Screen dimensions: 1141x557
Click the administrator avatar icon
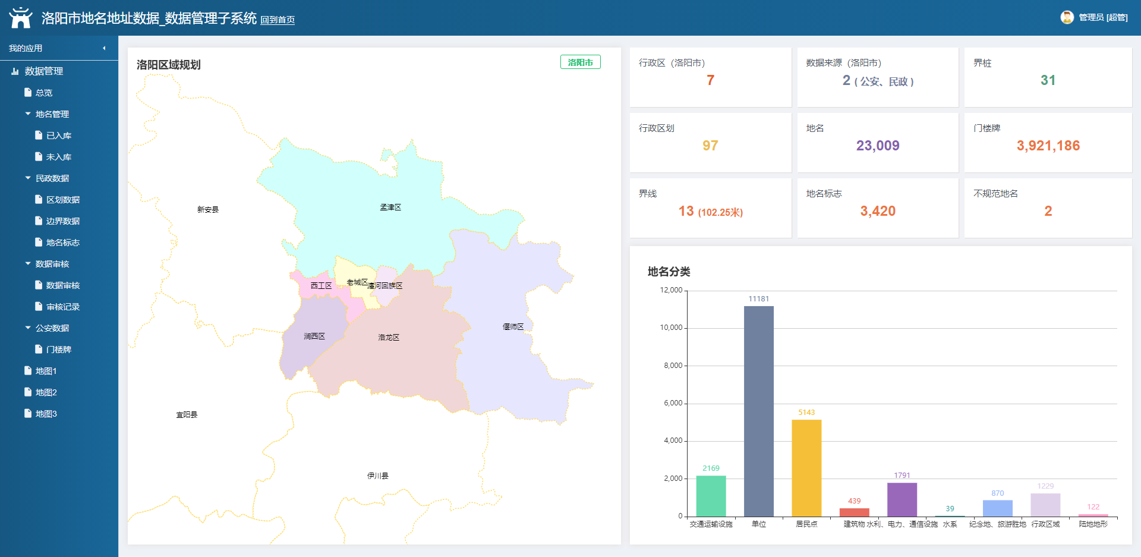click(x=1067, y=17)
